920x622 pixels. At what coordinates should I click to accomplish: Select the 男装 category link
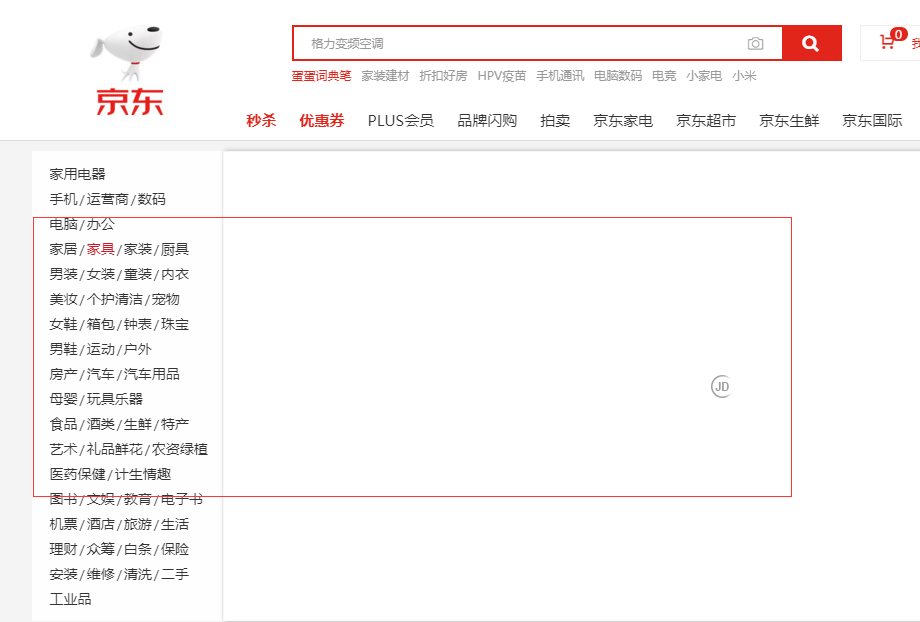coord(63,274)
